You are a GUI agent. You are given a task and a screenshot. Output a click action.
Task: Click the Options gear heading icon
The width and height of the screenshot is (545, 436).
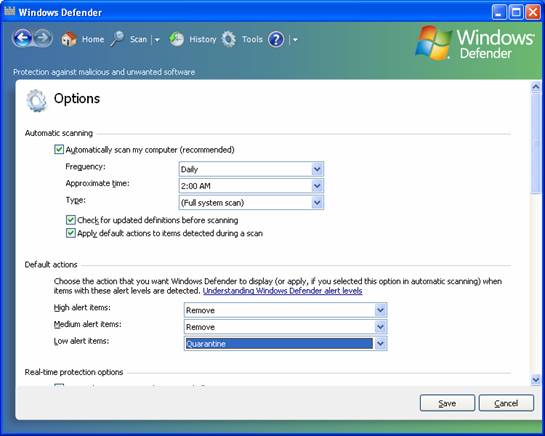36,101
